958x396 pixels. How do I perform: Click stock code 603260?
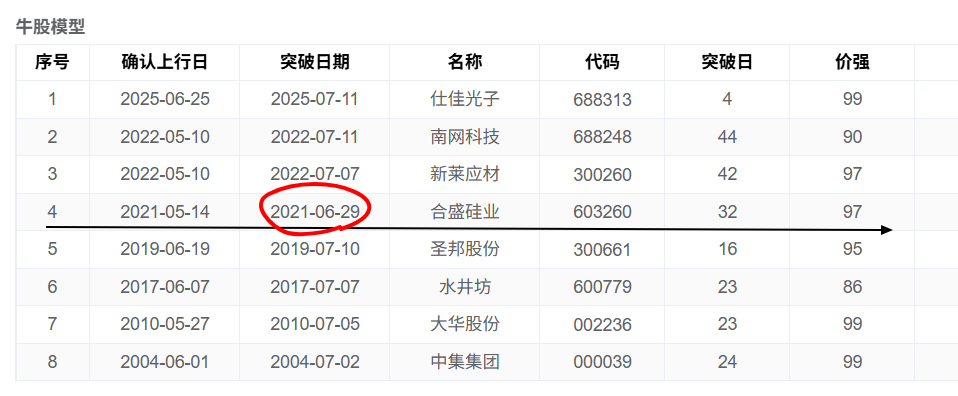[x=602, y=212]
